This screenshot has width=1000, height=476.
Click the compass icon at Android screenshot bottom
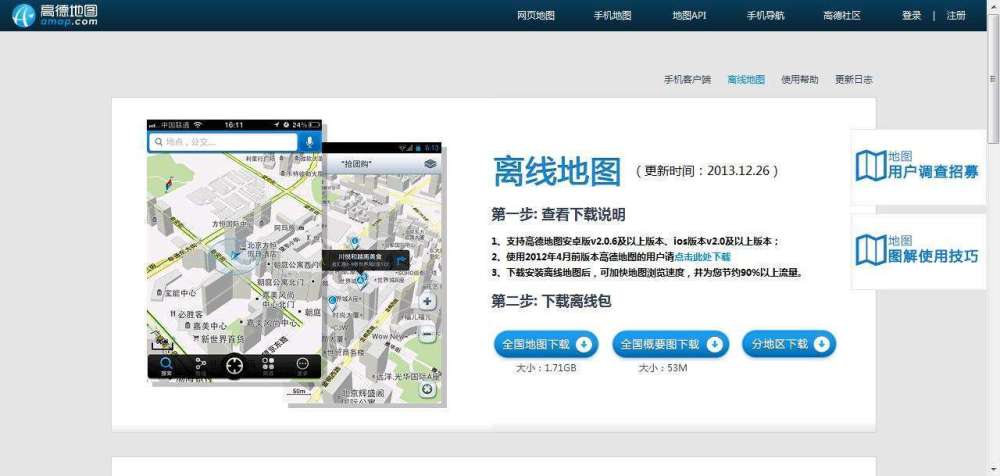427,389
